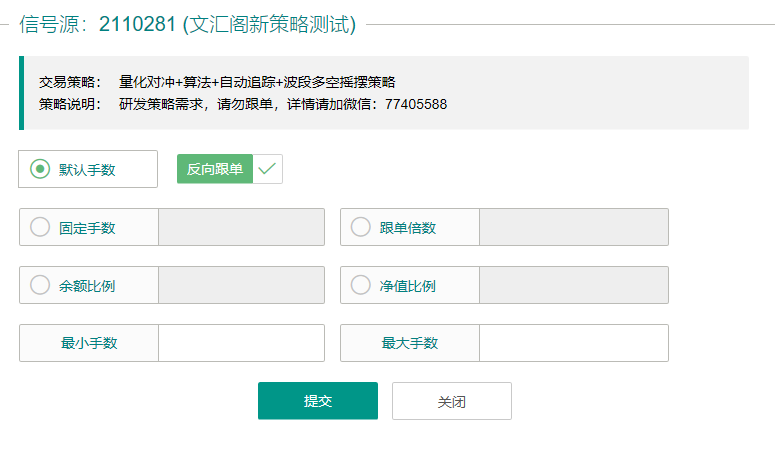This screenshot has width=775, height=454.
Task: Pick the 净值比例 radio option
Action: click(x=361, y=285)
